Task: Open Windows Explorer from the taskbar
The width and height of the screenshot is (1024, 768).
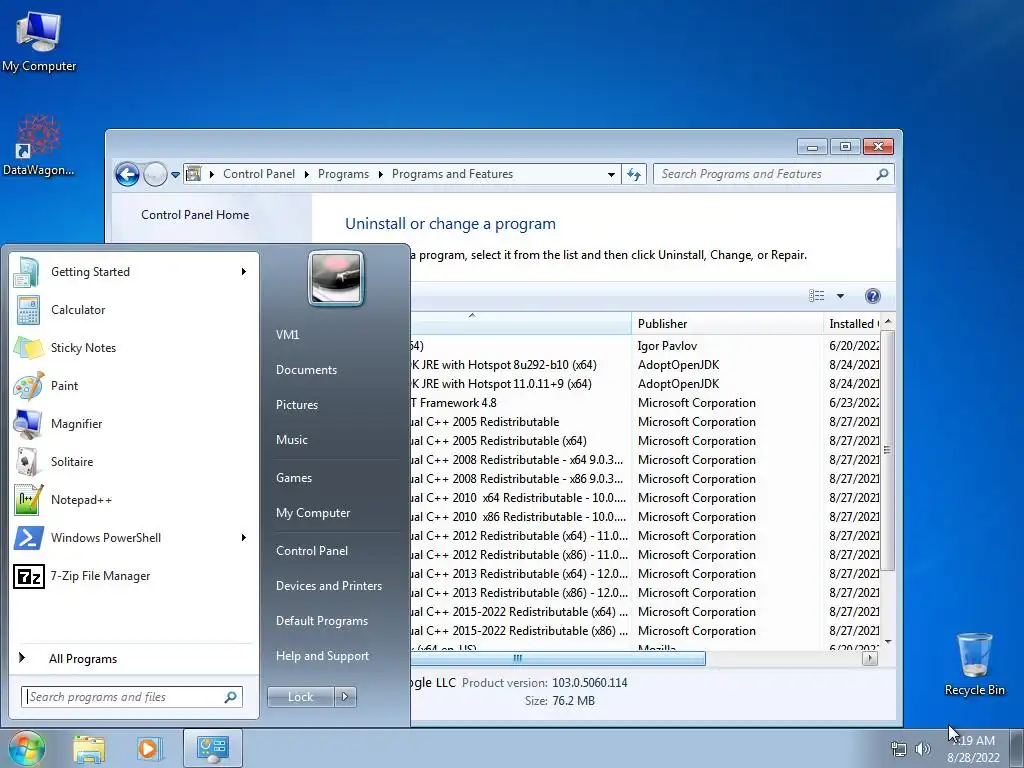Action: pyautogui.click(x=89, y=749)
